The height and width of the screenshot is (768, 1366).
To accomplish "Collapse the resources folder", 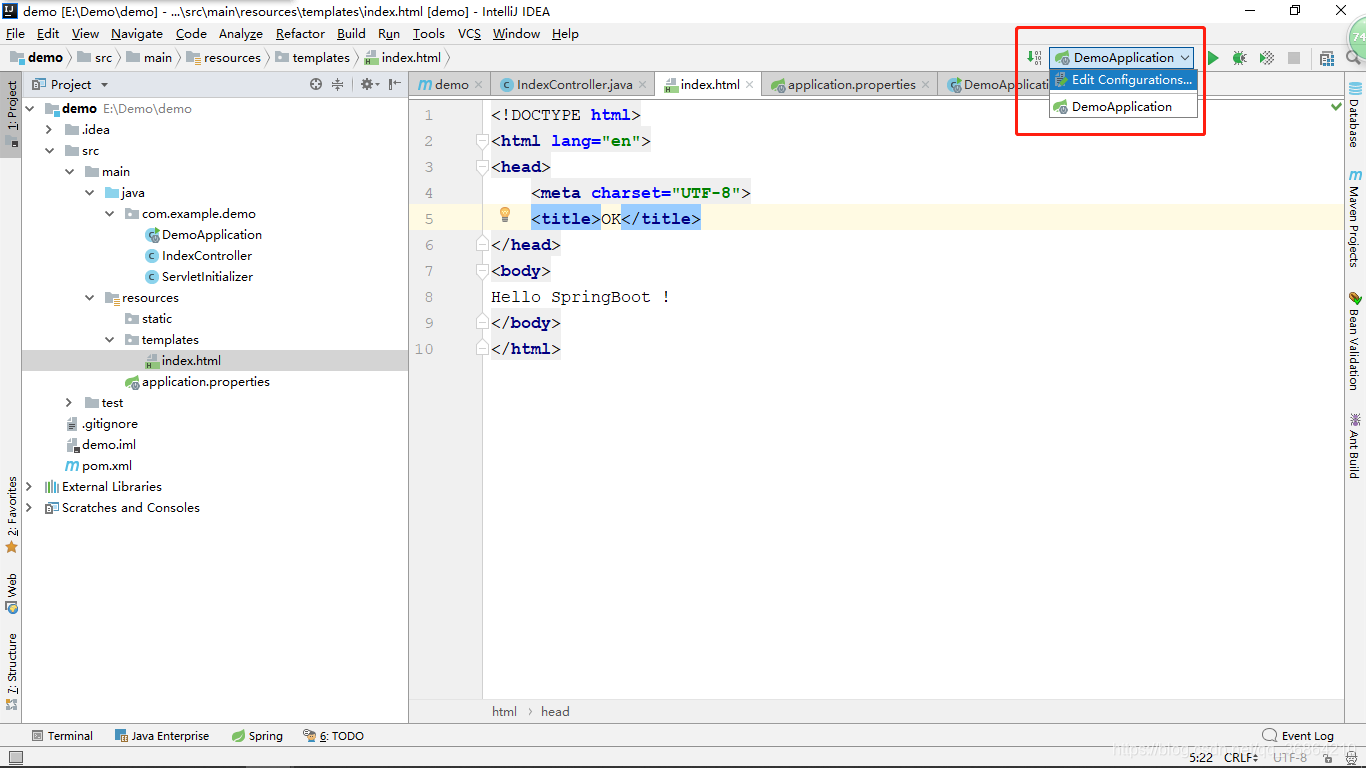I will pyautogui.click(x=90, y=297).
